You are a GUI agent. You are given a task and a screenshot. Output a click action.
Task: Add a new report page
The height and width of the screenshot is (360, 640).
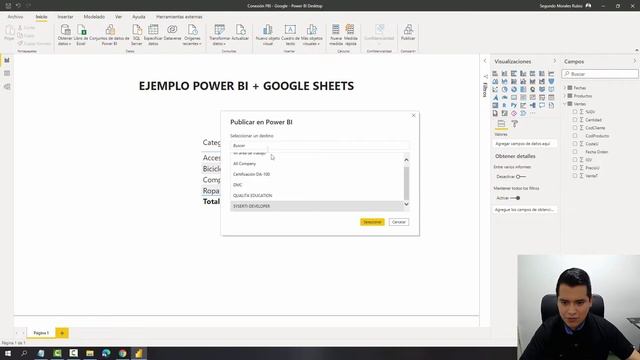tap(62, 333)
